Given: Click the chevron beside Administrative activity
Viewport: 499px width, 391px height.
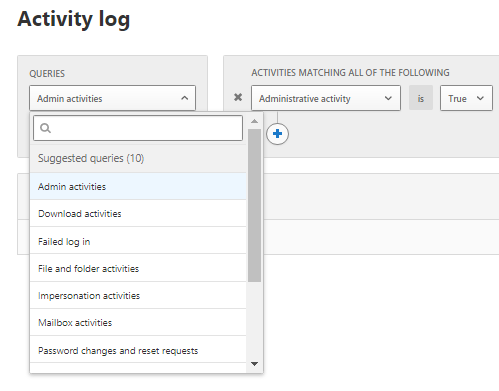Looking at the screenshot, I should coord(388,98).
